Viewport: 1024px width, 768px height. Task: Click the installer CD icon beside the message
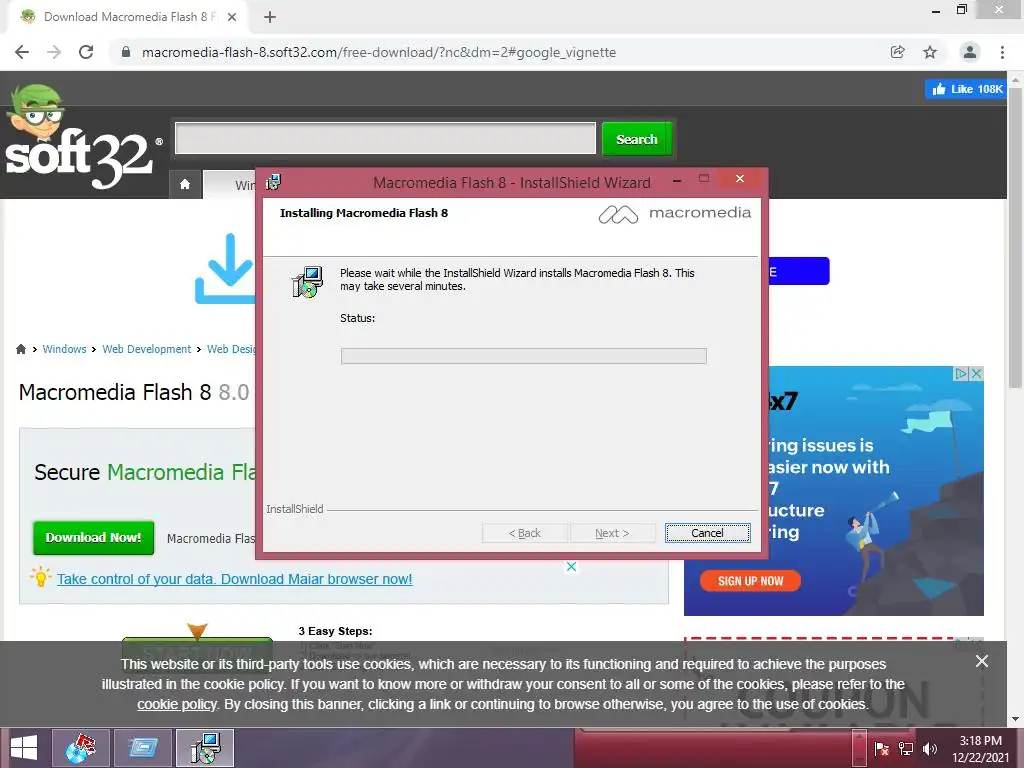pyautogui.click(x=307, y=282)
